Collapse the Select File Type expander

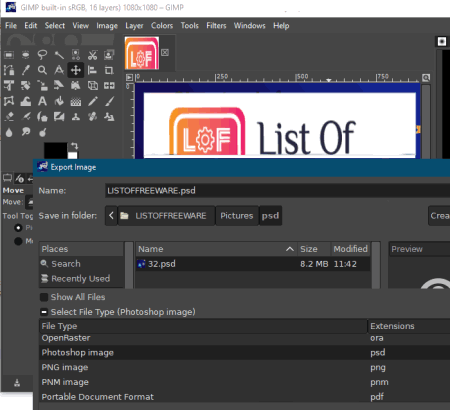(44, 312)
